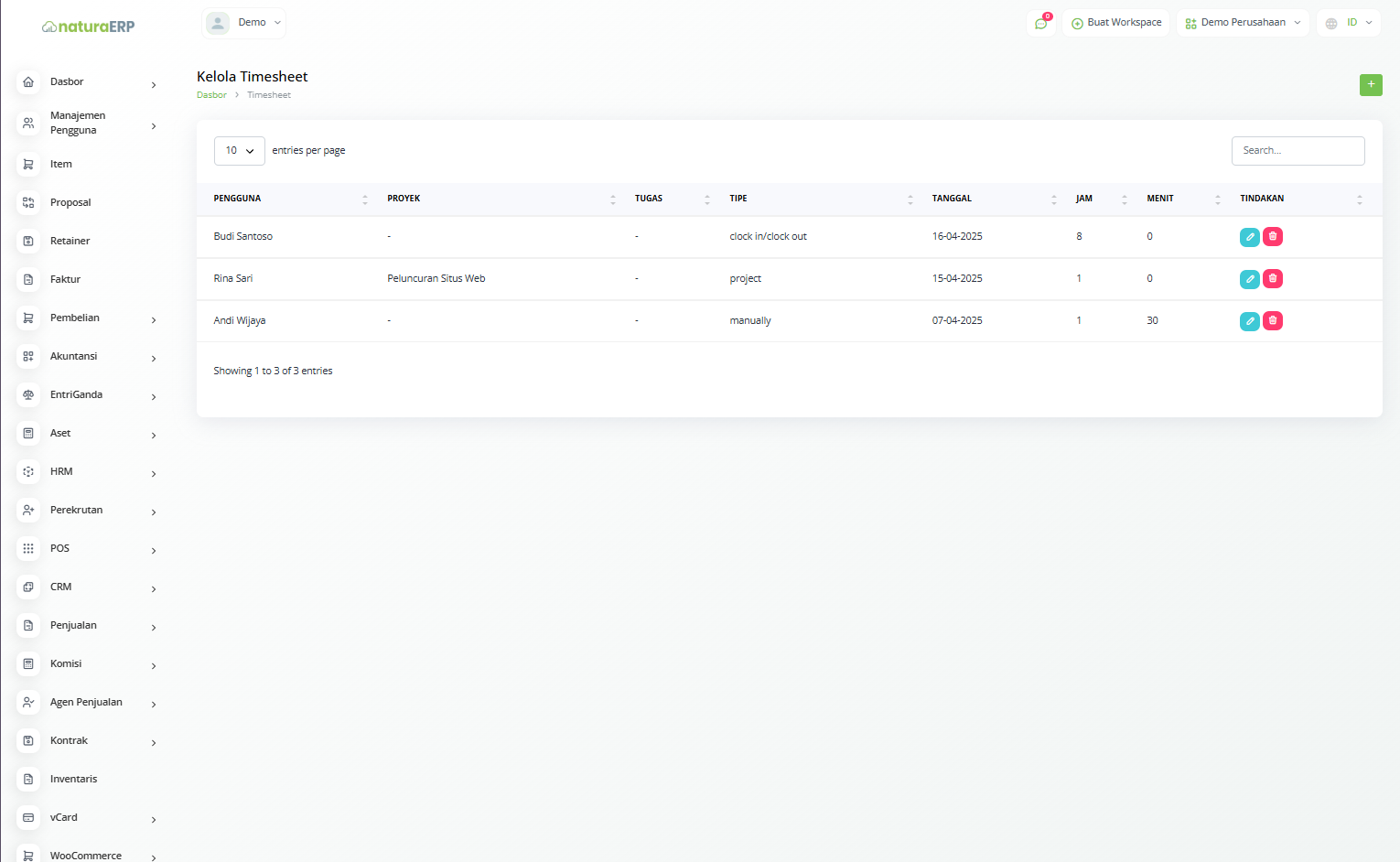The image size is (1400, 862).
Task: Expand the HRM menu chevron
Action: (154, 474)
